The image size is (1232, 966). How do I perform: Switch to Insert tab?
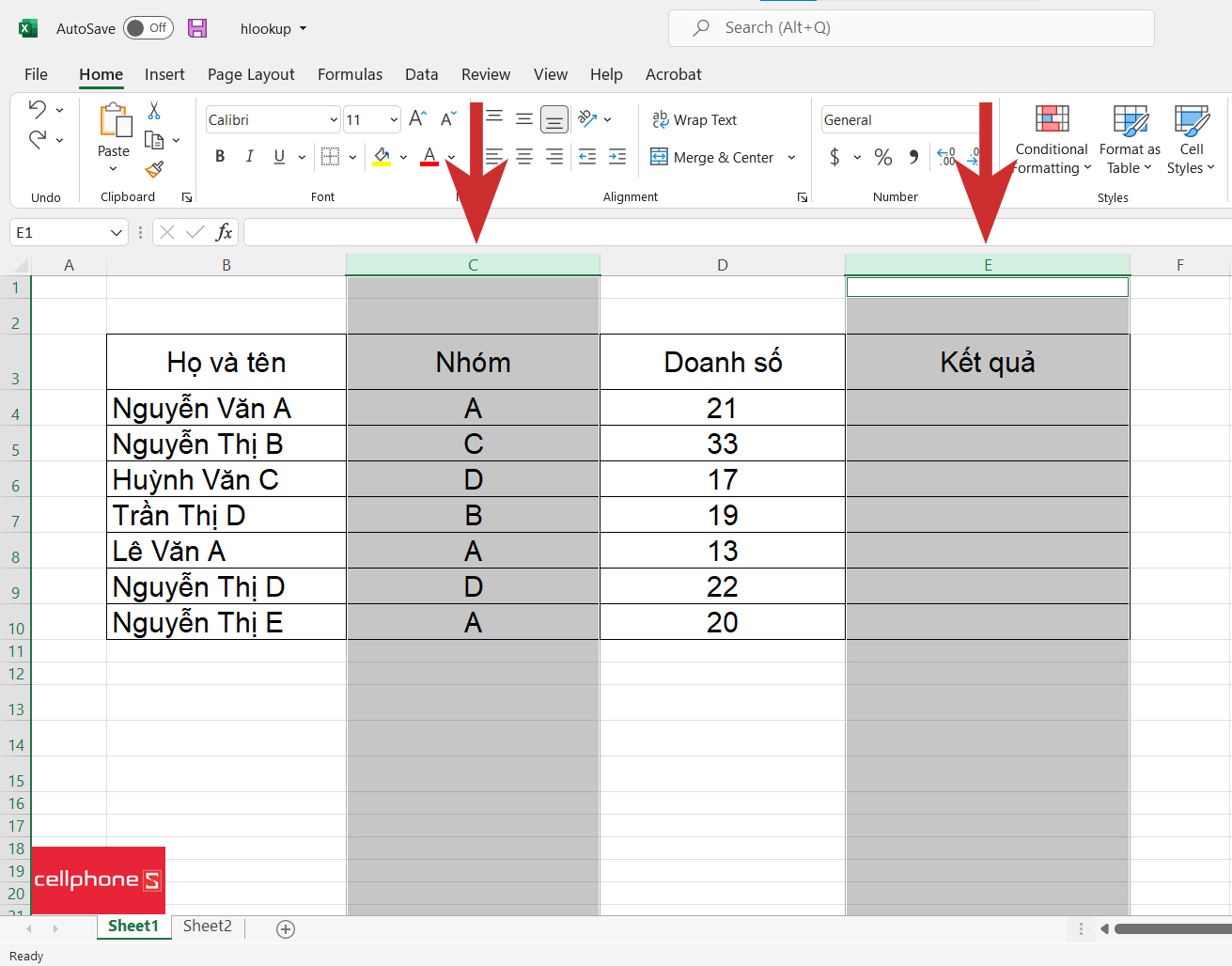pos(164,74)
